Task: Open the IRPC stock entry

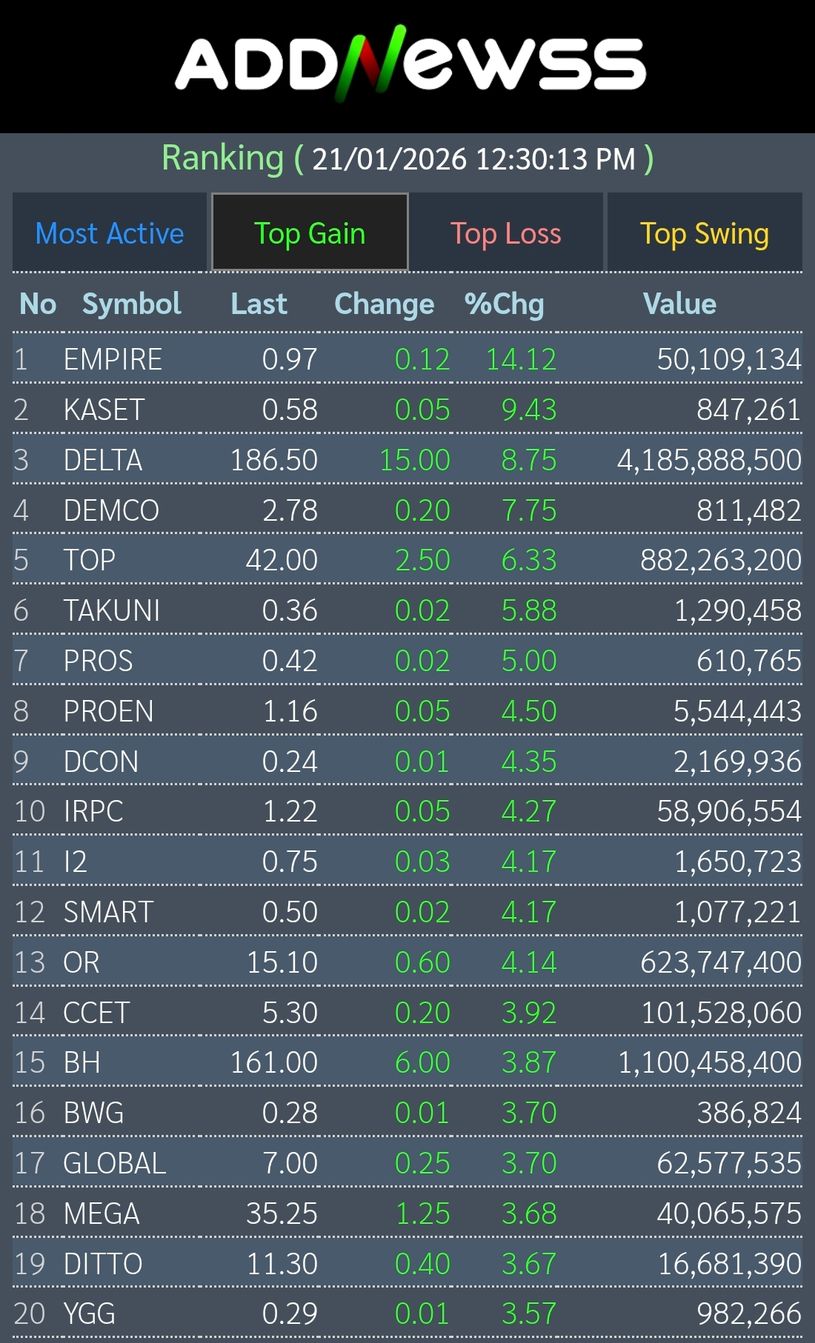Action: point(93,811)
